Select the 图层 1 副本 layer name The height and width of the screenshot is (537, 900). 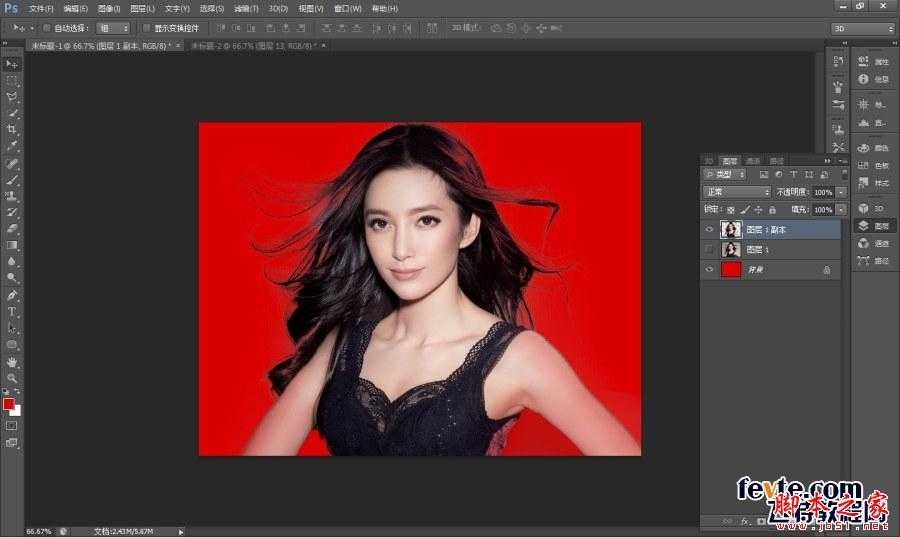coord(766,229)
